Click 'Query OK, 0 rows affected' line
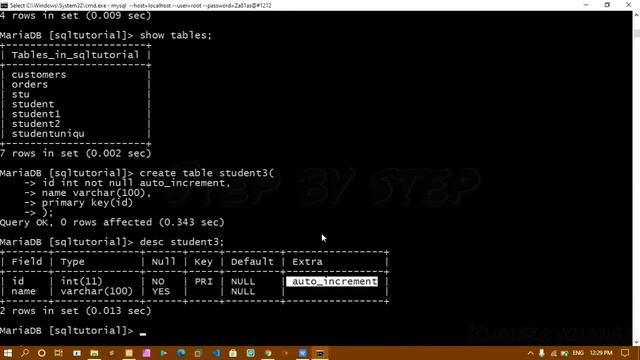 point(112,222)
